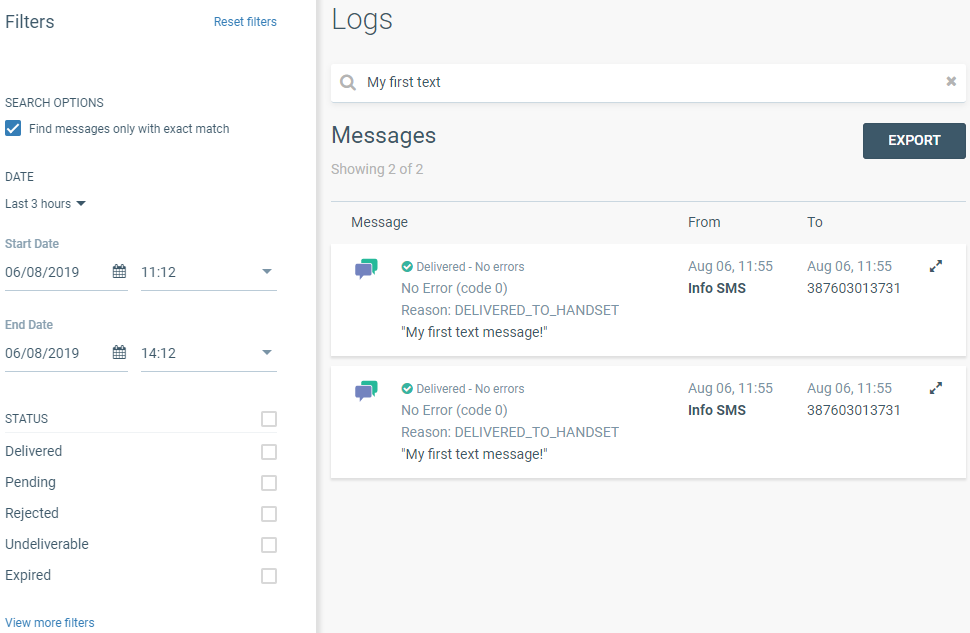Expand the first message details via arrows icon
Viewport: 970px width, 633px height.
coord(936,266)
